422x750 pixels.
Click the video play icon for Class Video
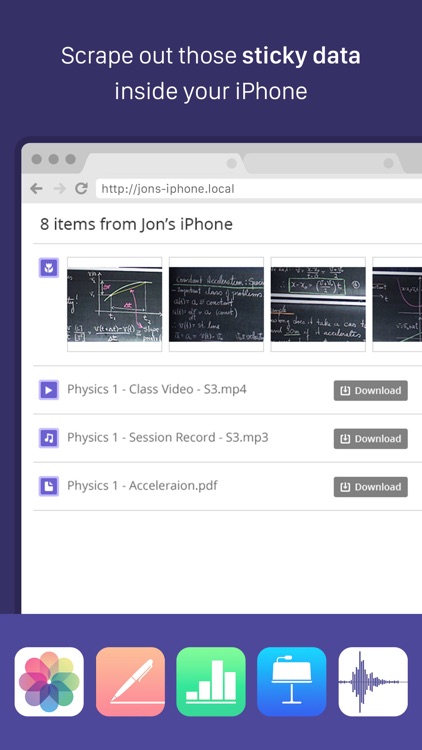tap(49, 390)
